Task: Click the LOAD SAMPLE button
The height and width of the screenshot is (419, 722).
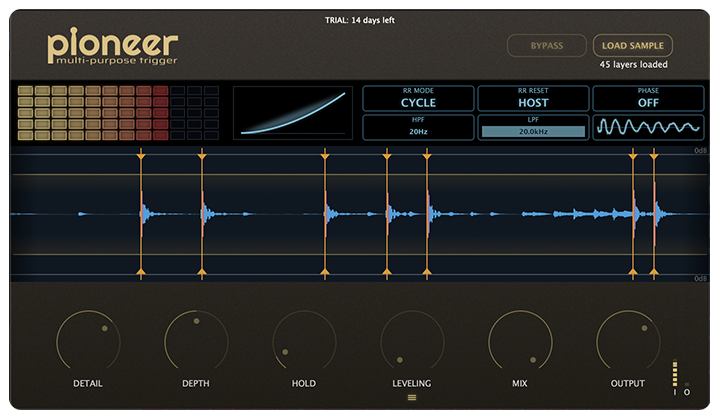Action: (x=633, y=46)
